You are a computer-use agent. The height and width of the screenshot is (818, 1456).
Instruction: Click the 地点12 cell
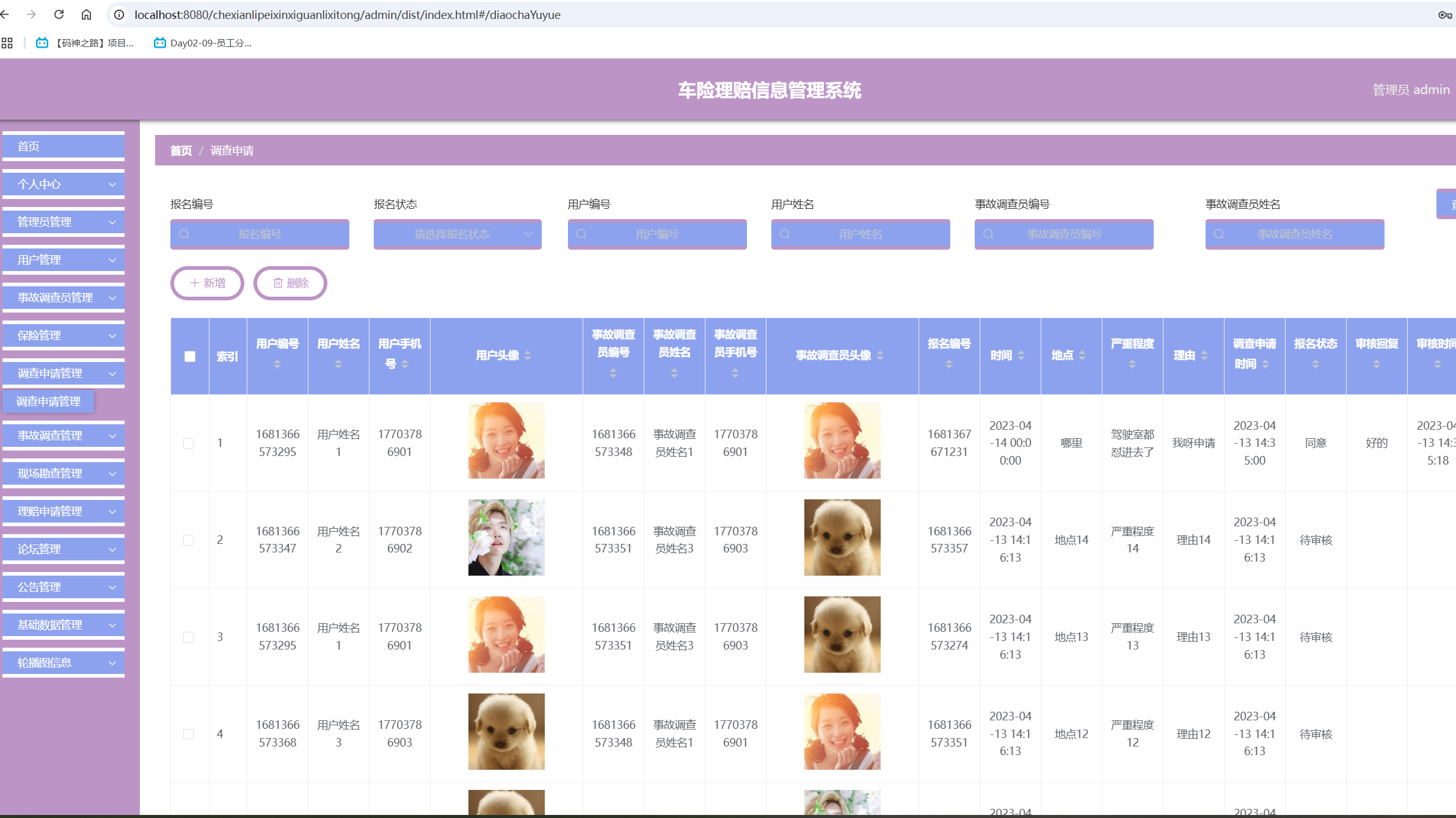[x=1071, y=734]
